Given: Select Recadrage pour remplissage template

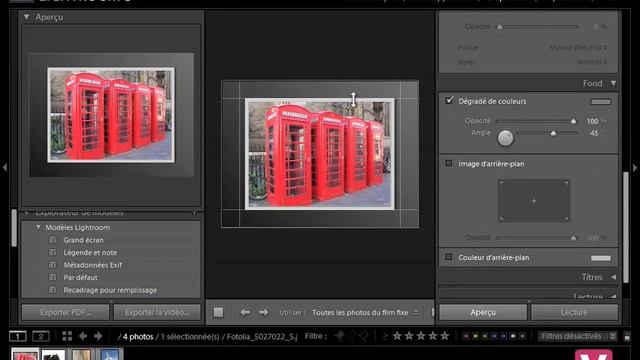Looking at the screenshot, I should [x=110, y=290].
